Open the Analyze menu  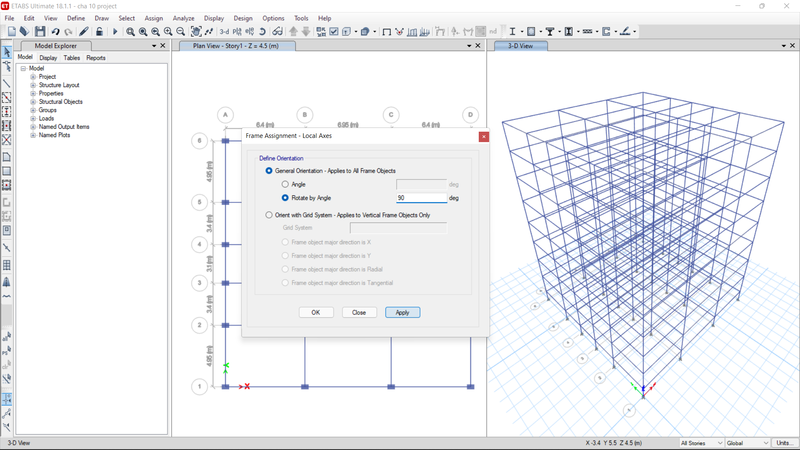(x=183, y=18)
